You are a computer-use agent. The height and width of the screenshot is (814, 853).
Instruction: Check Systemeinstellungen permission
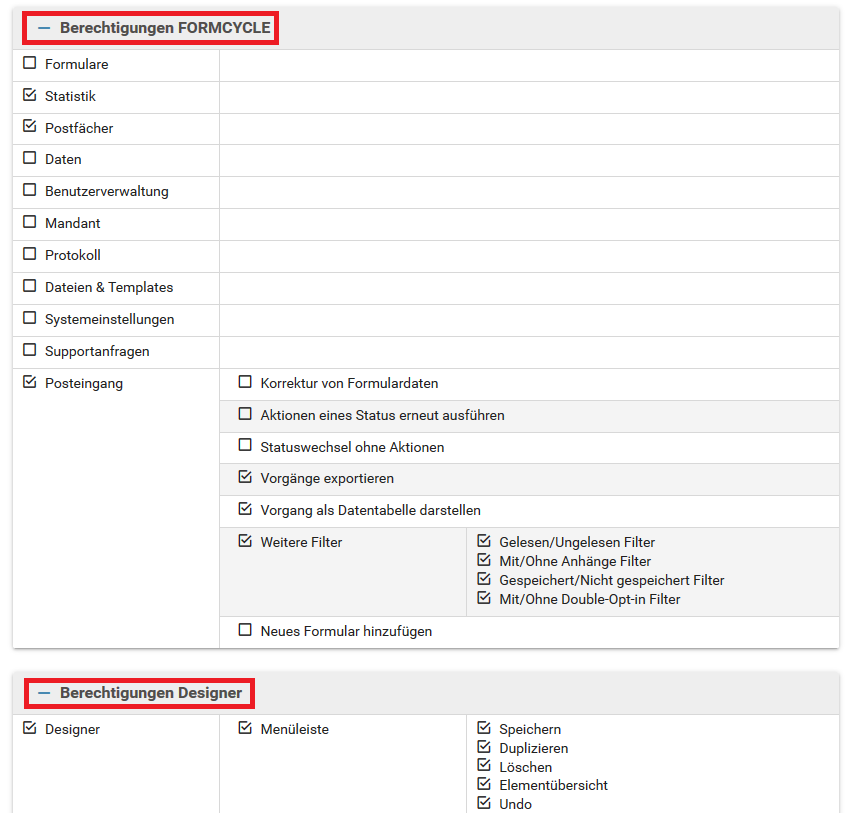click(29, 318)
